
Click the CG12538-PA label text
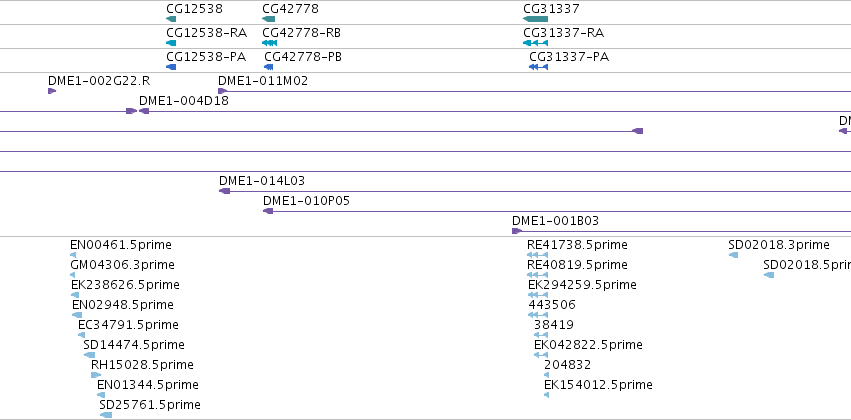pos(206,56)
